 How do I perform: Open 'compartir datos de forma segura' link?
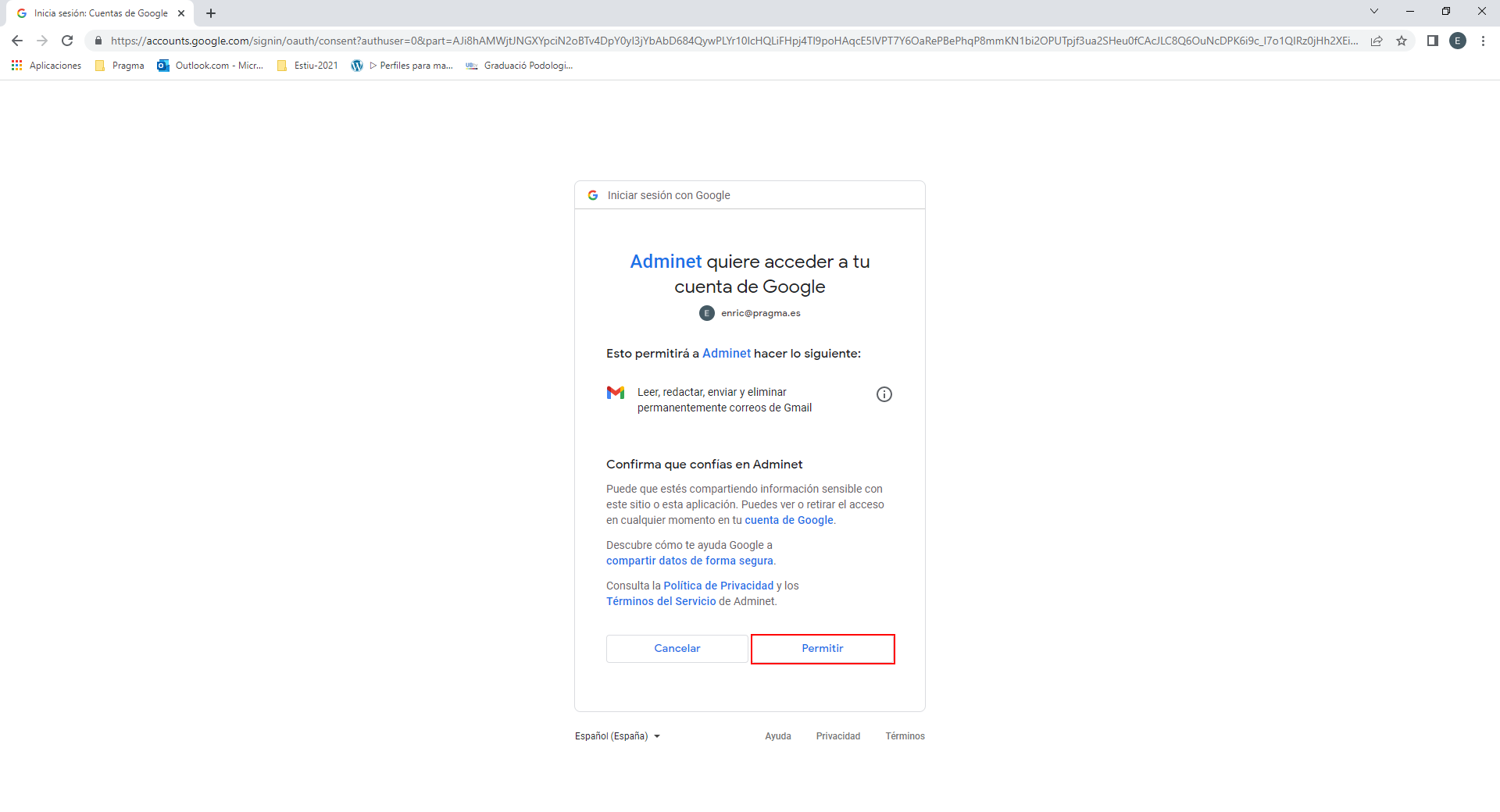pyautogui.click(x=690, y=561)
